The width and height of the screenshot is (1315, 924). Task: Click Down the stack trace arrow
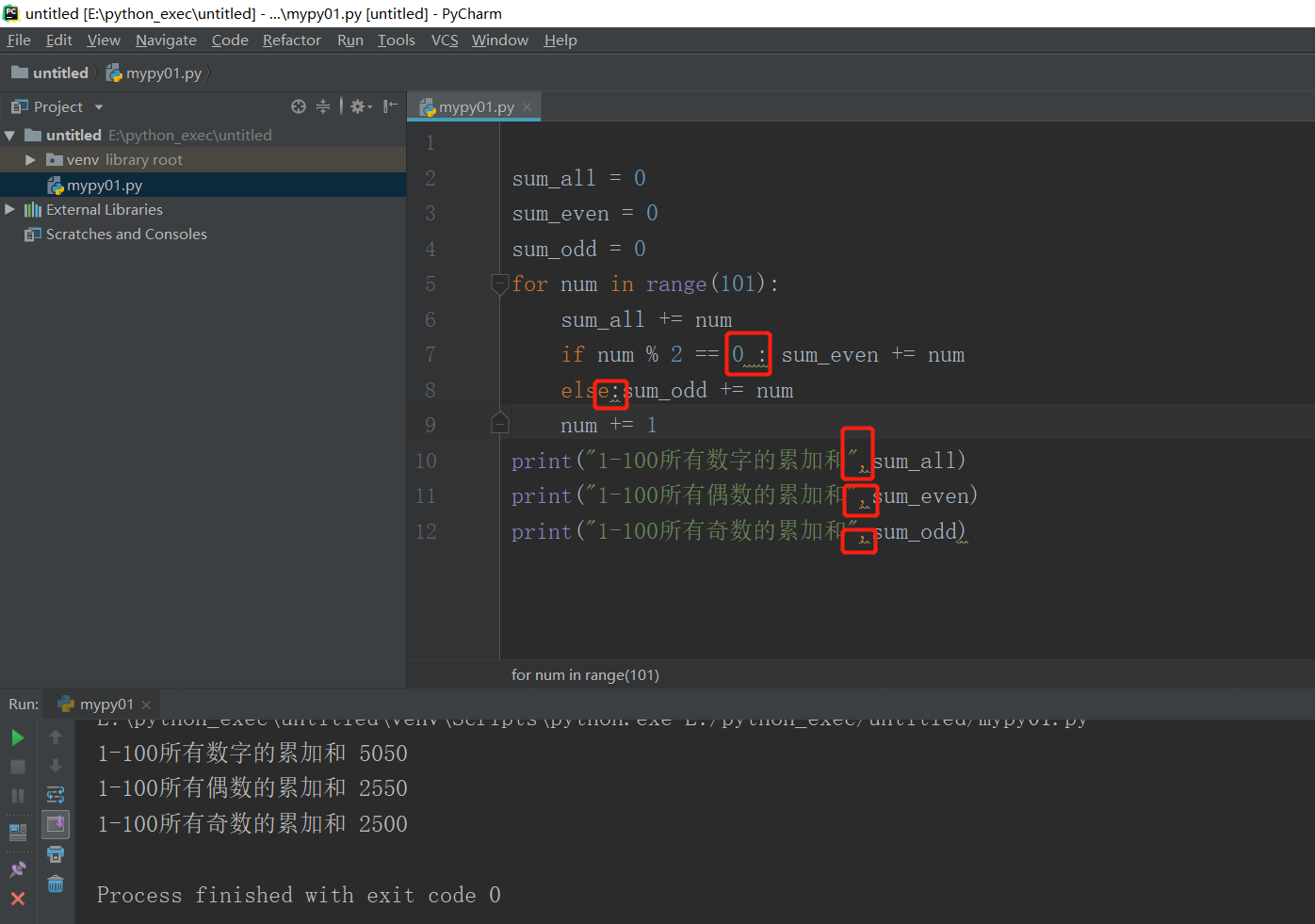pos(56,766)
